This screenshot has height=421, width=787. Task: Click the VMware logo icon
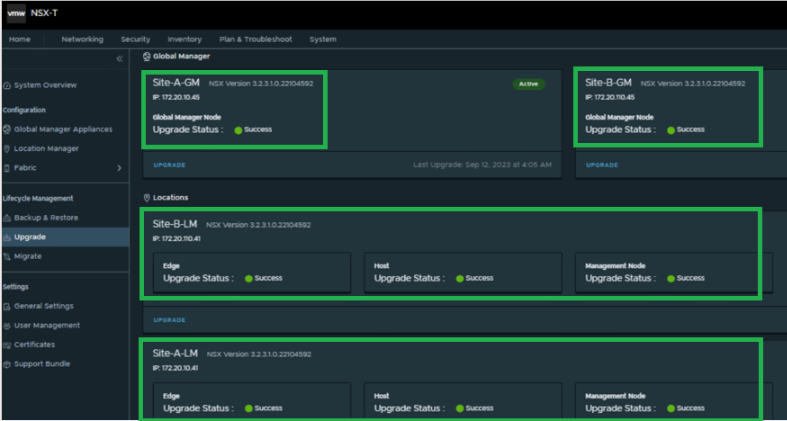pos(16,14)
